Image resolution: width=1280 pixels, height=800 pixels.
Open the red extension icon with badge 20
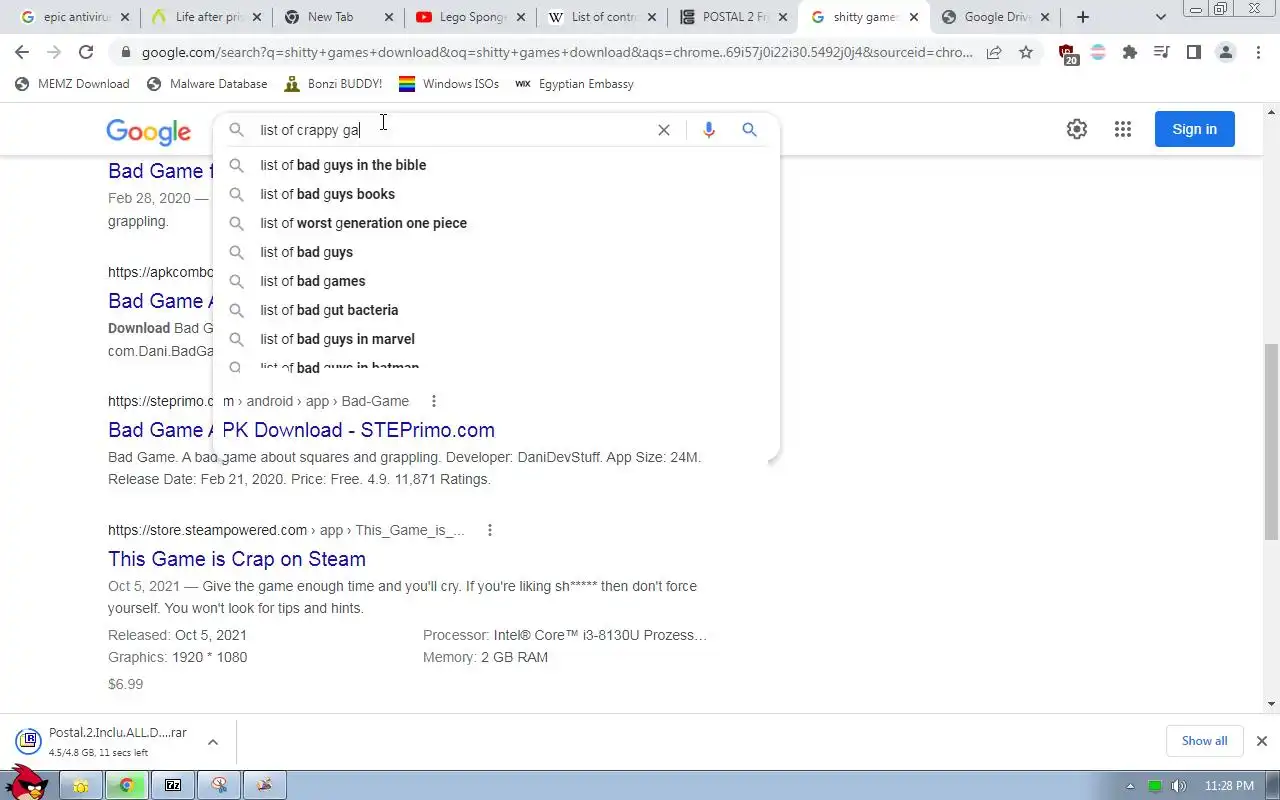pyautogui.click(x=1067, y=54)
